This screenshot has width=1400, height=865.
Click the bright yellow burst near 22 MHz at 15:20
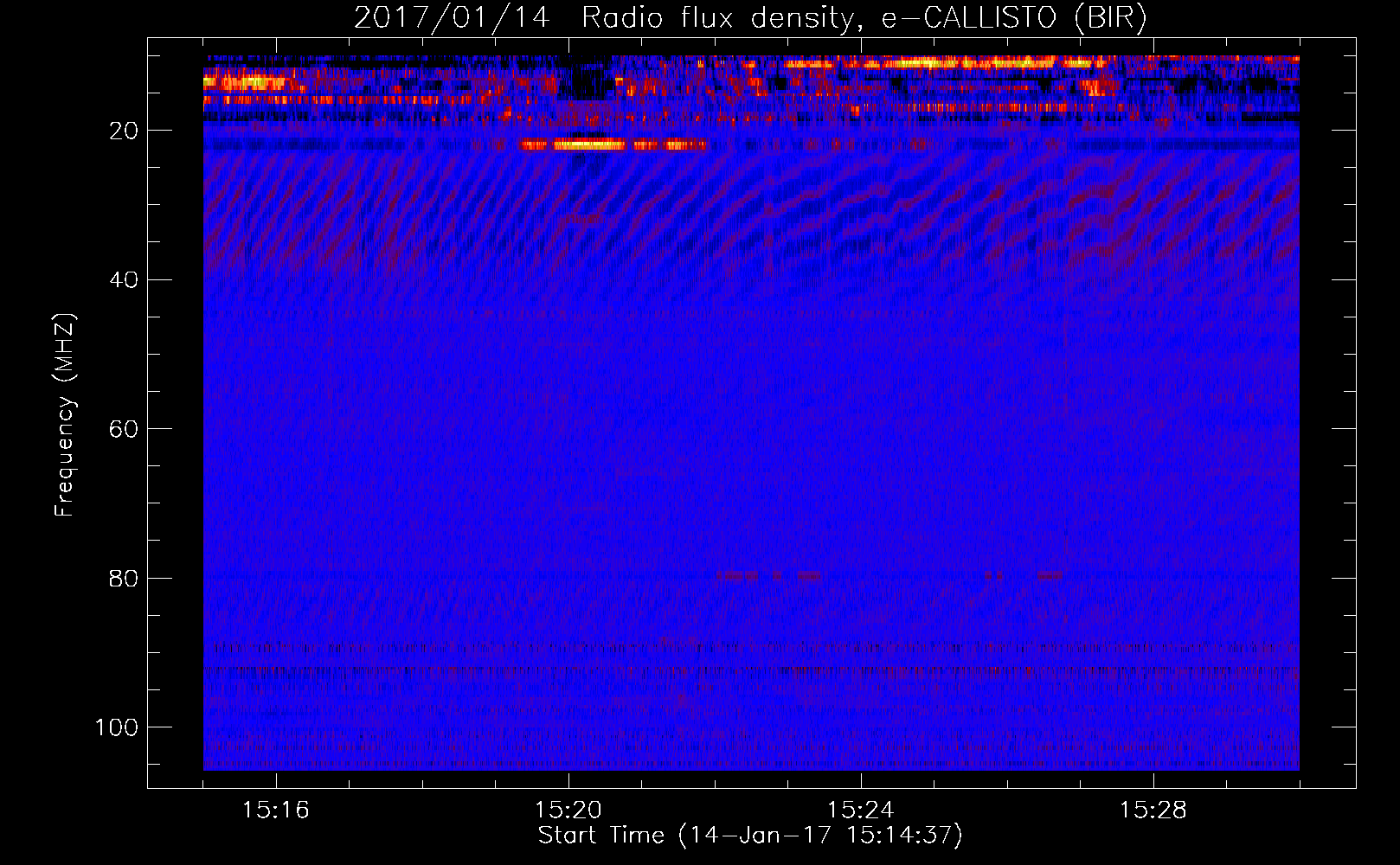click(x=588, y=145)
